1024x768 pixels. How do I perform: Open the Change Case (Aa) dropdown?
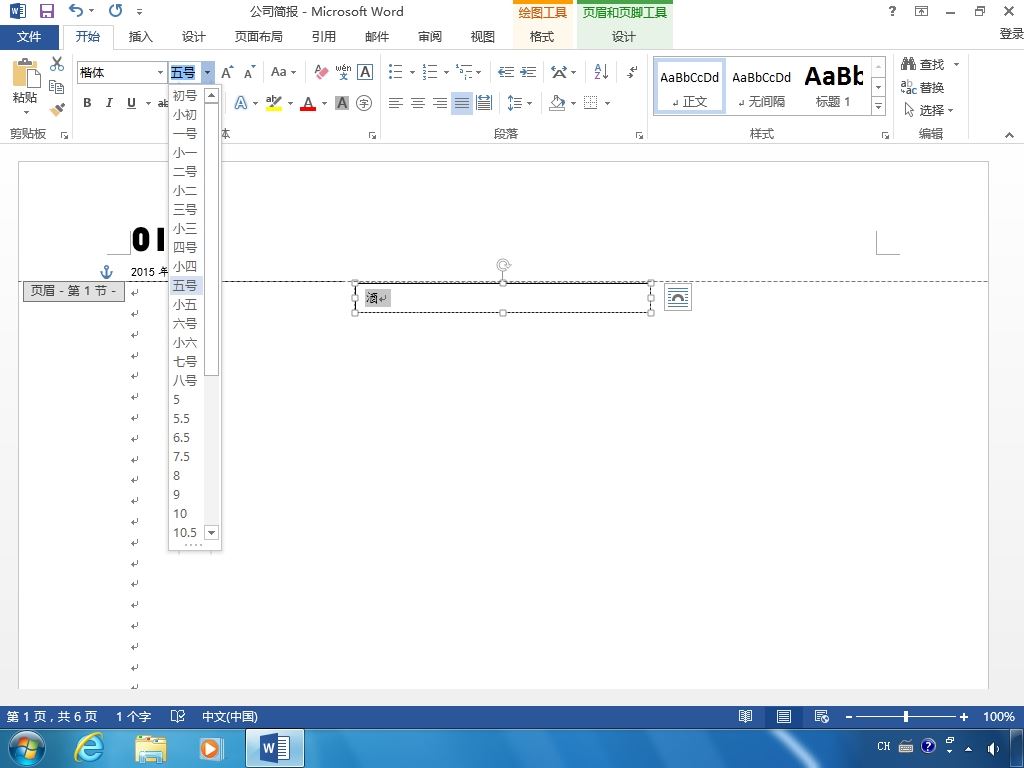point(283,72)
